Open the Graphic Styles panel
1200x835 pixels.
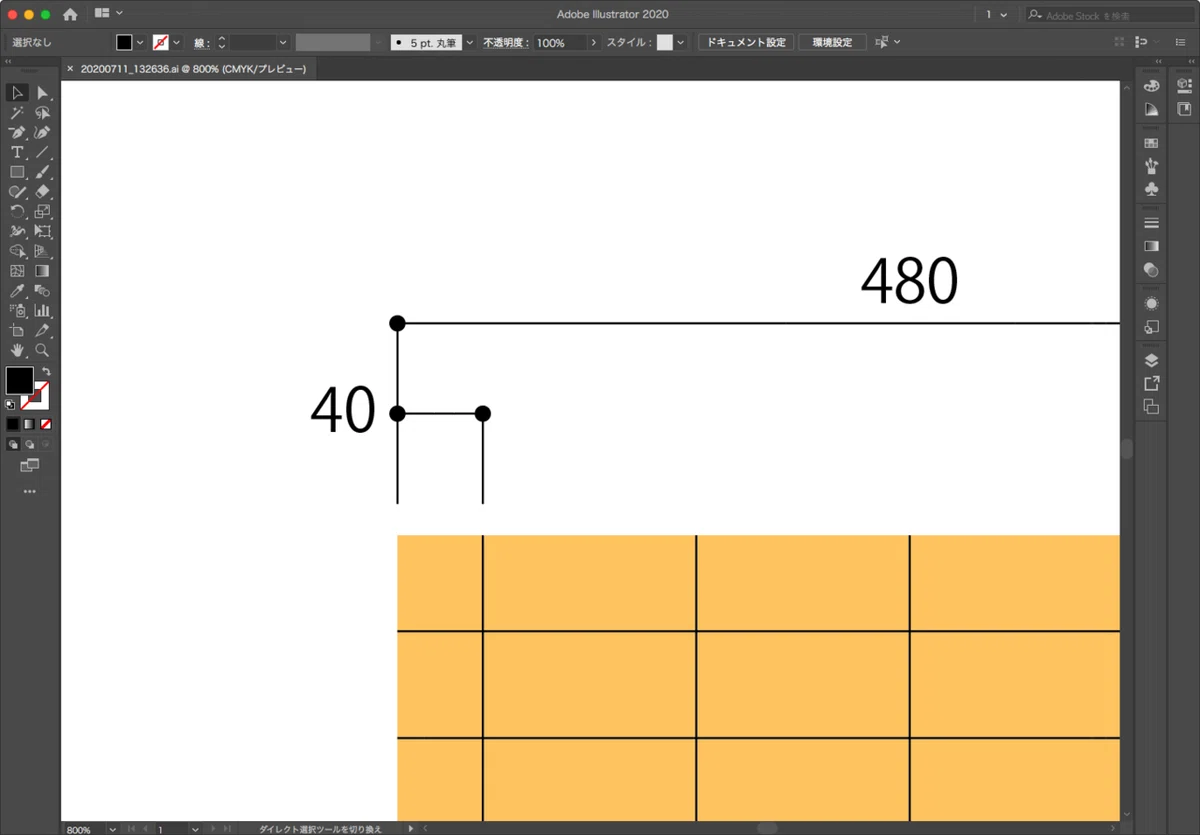pos(1151,326)
